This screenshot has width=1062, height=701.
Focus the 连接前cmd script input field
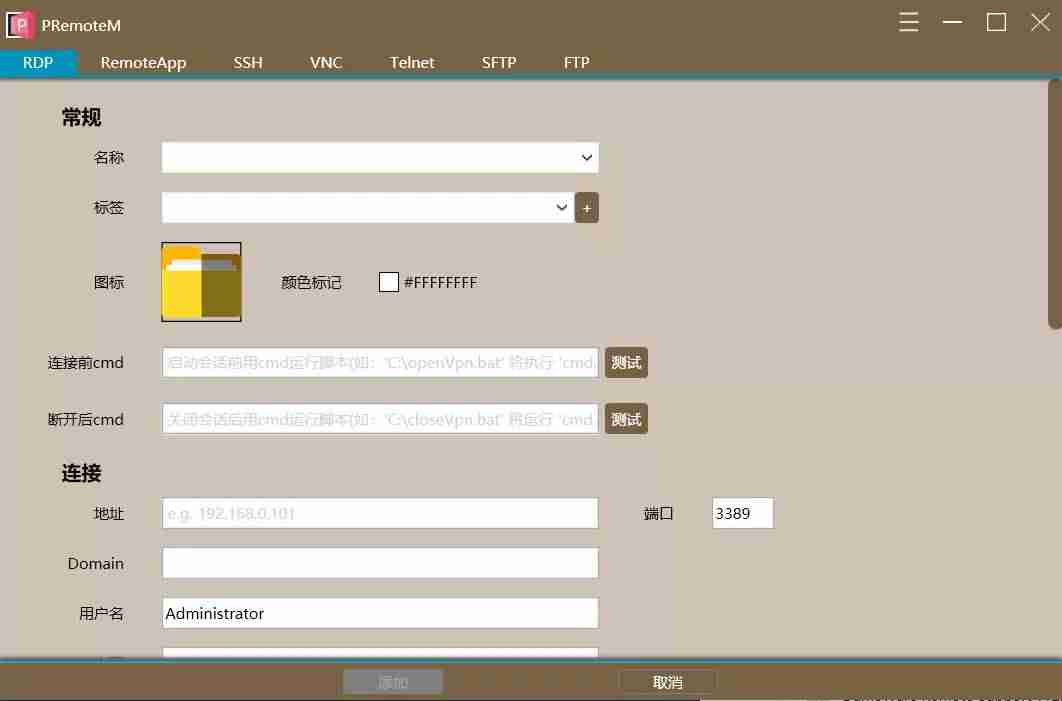point(380,362)
